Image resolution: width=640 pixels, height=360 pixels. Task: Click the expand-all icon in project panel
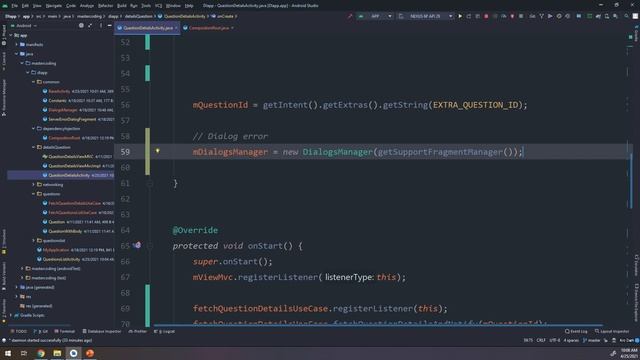90,25
